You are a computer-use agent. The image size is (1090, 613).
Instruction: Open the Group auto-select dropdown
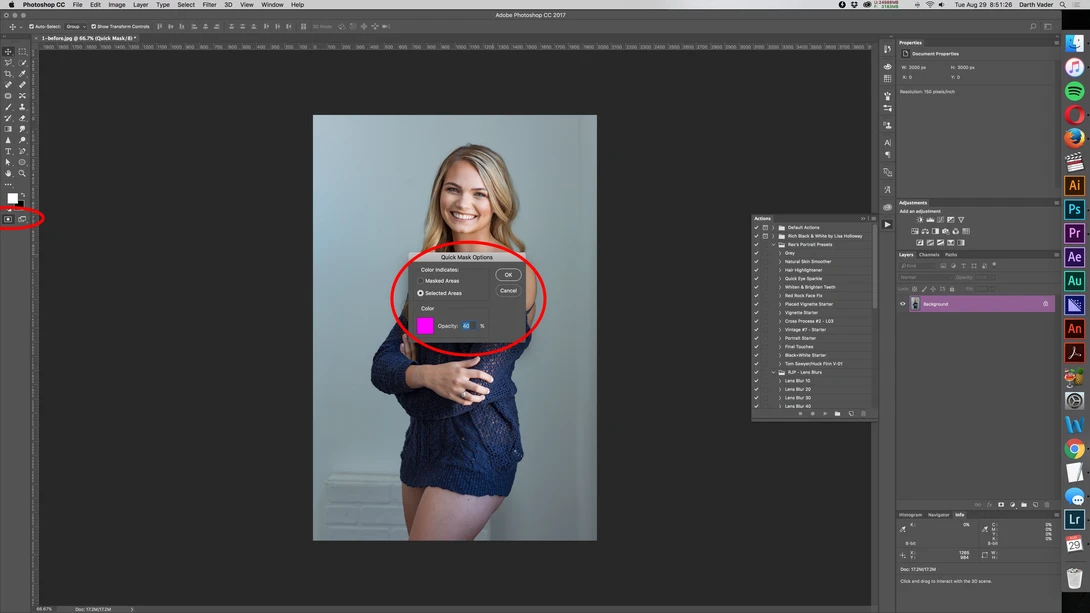pyautogui.click(x=75, y=26)
